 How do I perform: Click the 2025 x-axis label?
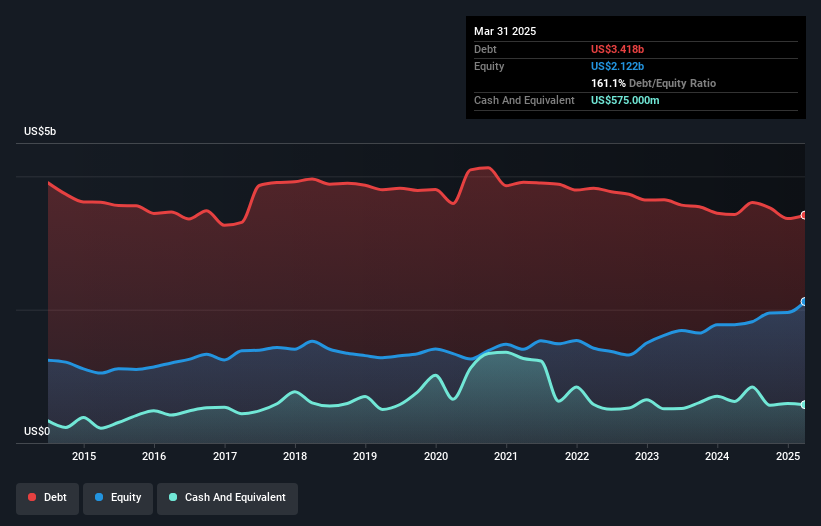coord(787,456)
